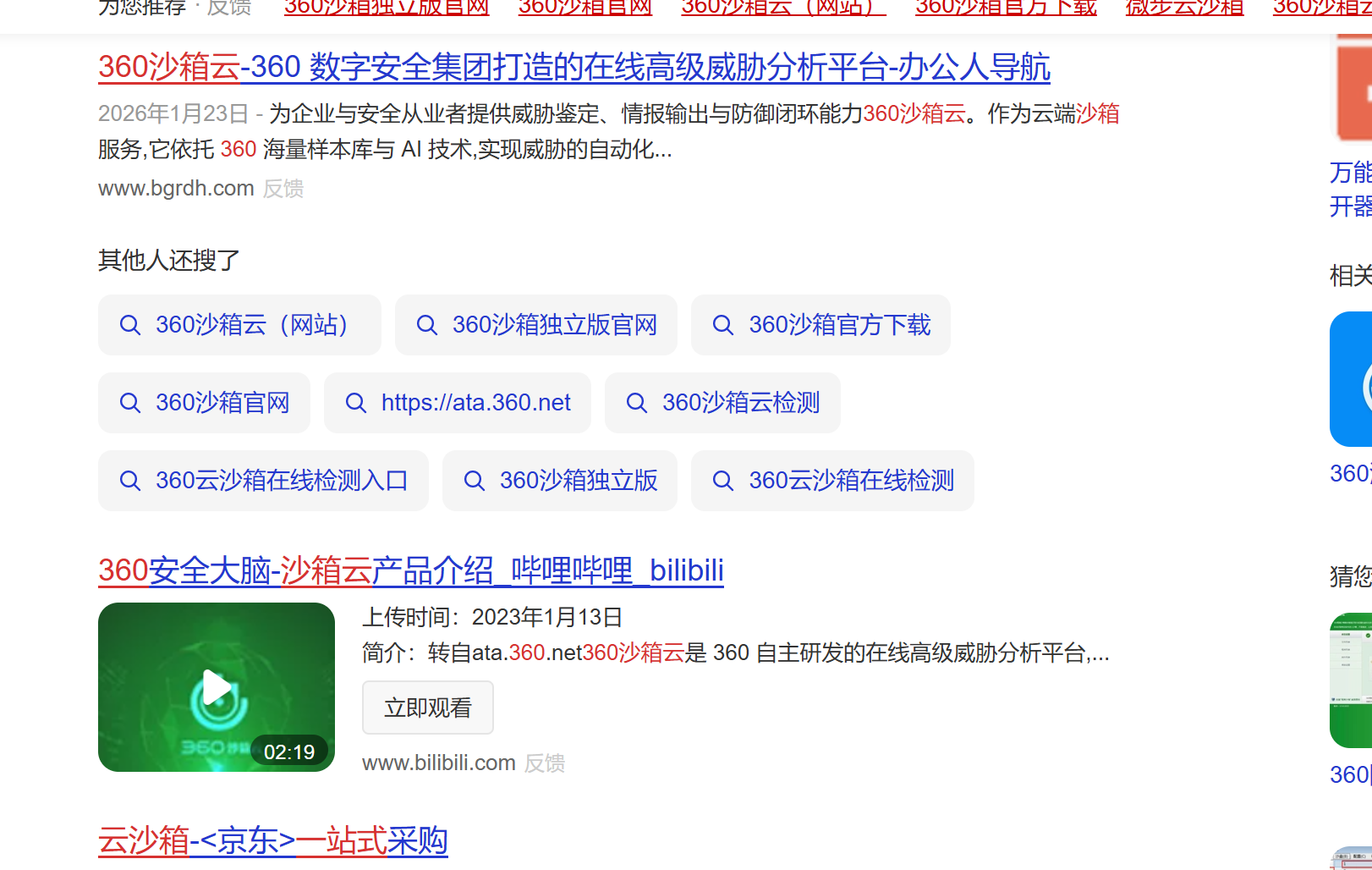Click 反馈 next to 为您推荐
Viewport: 1372px width, 870px height.
[229, 8]
